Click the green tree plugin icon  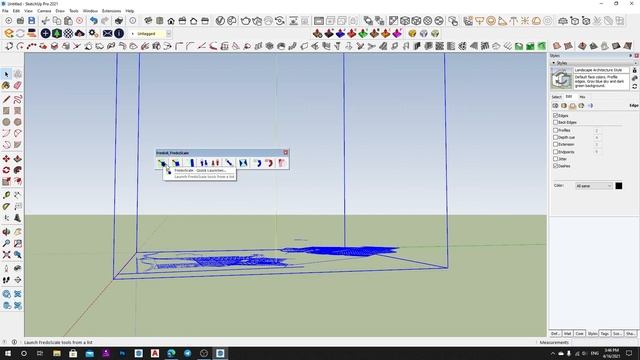point(57,33)
